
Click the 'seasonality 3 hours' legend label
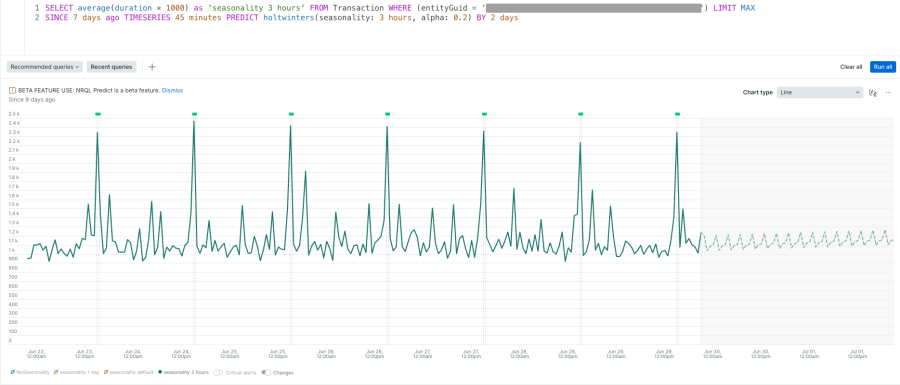[186, 372]
